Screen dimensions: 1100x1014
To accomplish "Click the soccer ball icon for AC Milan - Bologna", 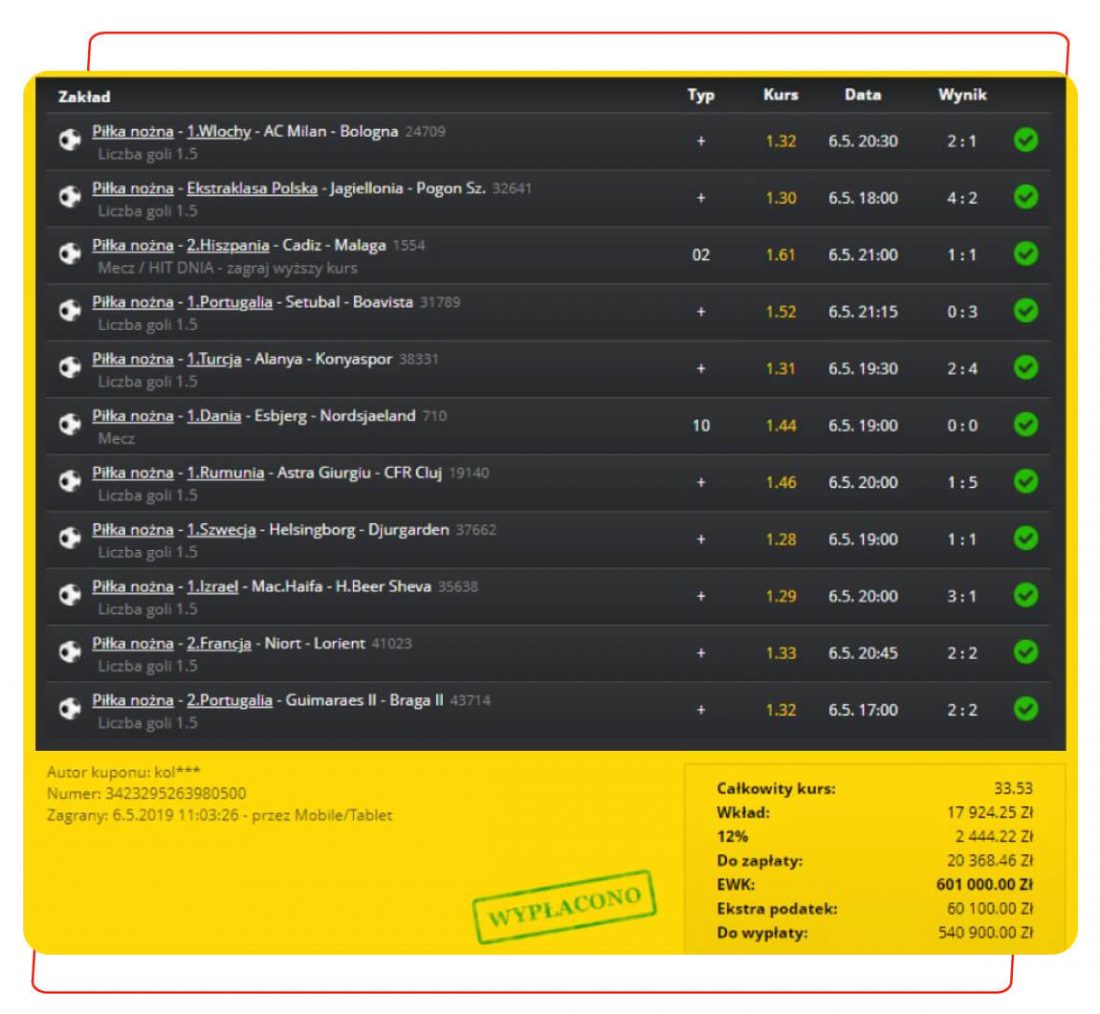I will tap(67, 141).
